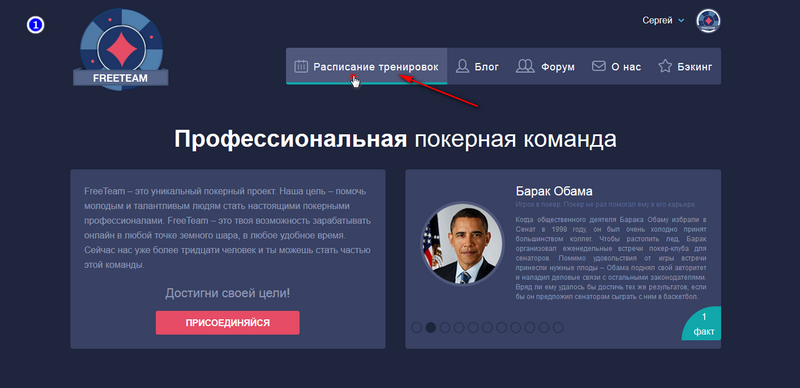Viewport: 800px width, 388px height.
Task: Click the star icon next to Бэкинг
Action: pos(664,66)
